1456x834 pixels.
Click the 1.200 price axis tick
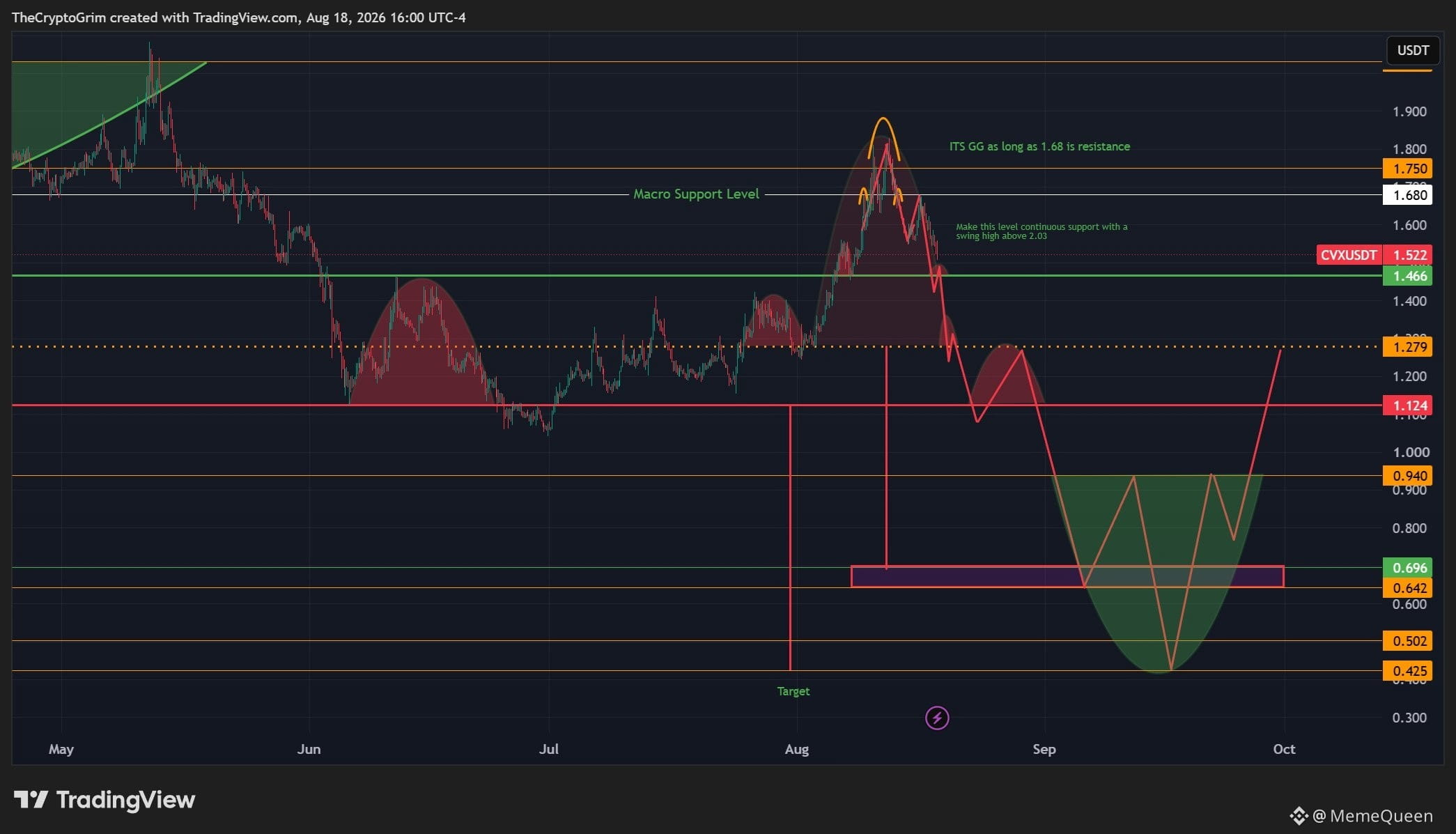(x=1409, y=376)
